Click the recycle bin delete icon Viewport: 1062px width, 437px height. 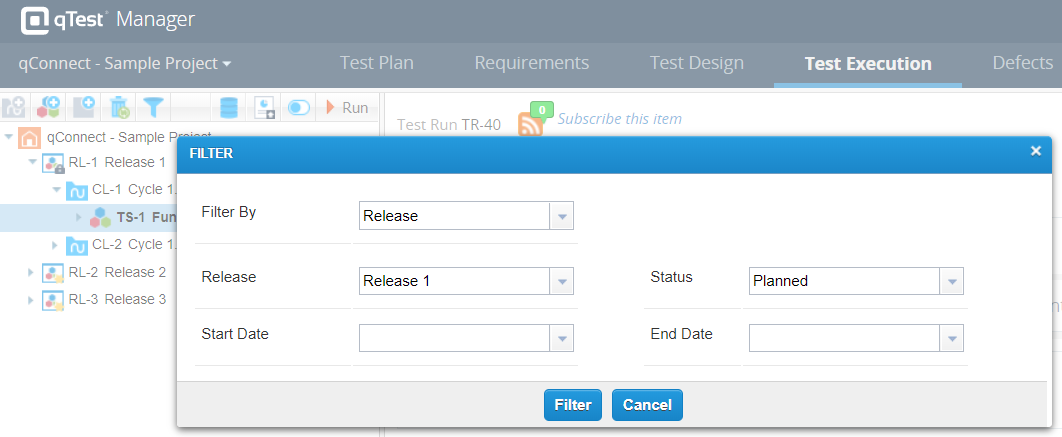pos(119,107)
